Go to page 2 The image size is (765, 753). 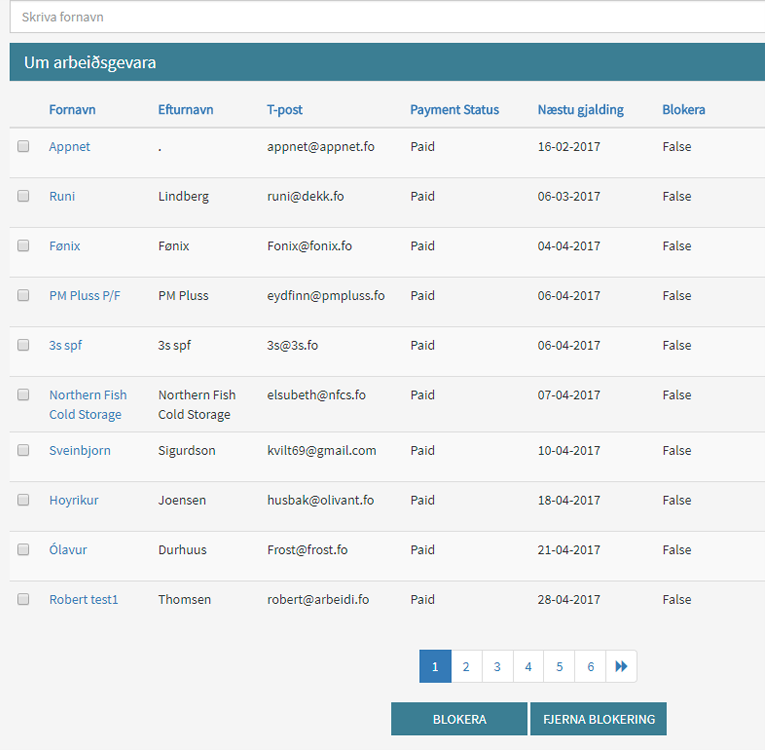coord(466,666)
